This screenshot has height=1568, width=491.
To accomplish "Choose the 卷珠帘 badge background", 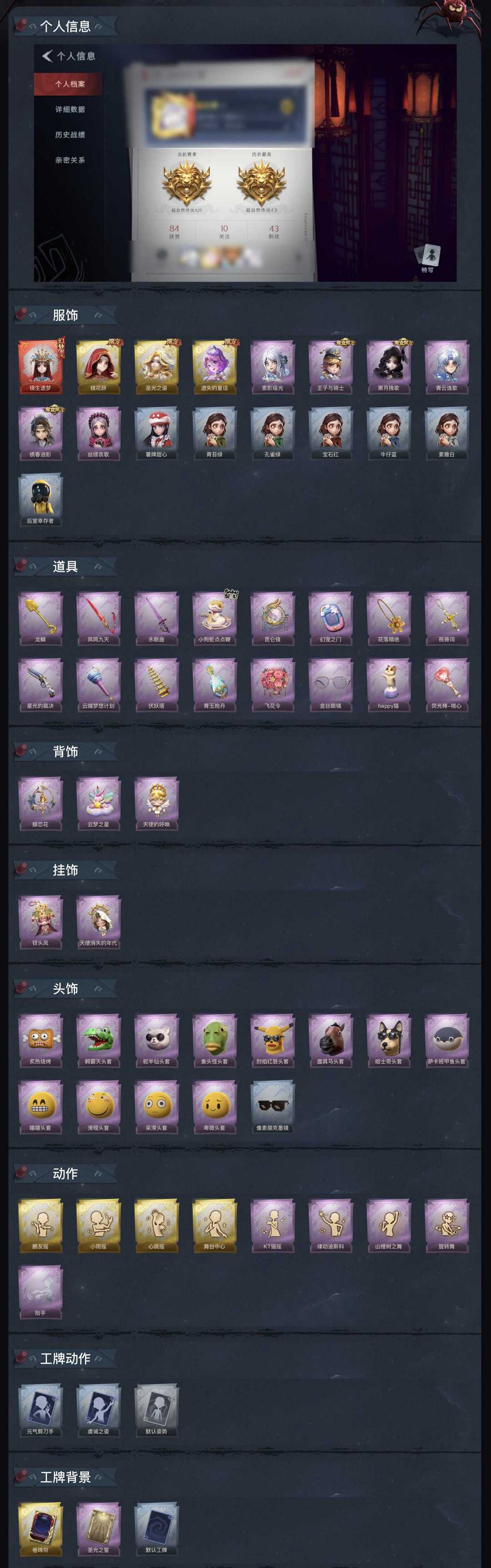I will pos(40,1528).
